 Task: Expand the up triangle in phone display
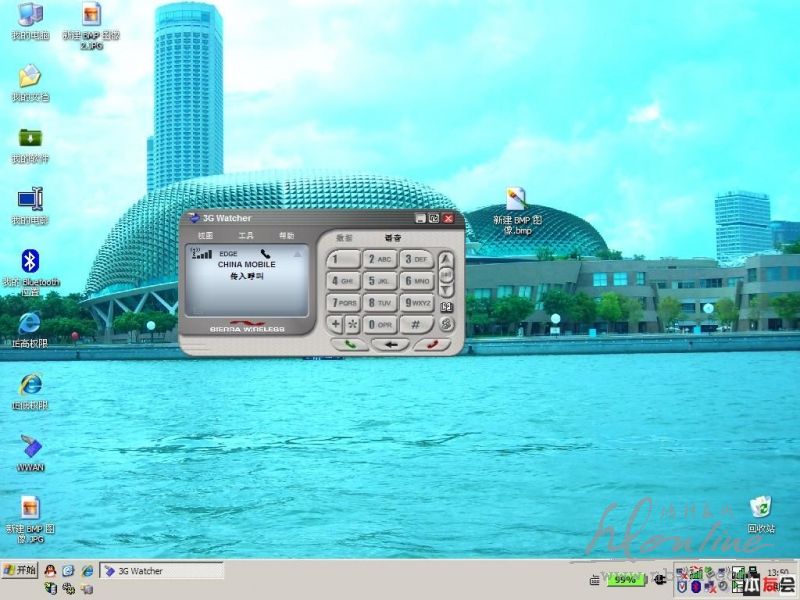point(297,255)
